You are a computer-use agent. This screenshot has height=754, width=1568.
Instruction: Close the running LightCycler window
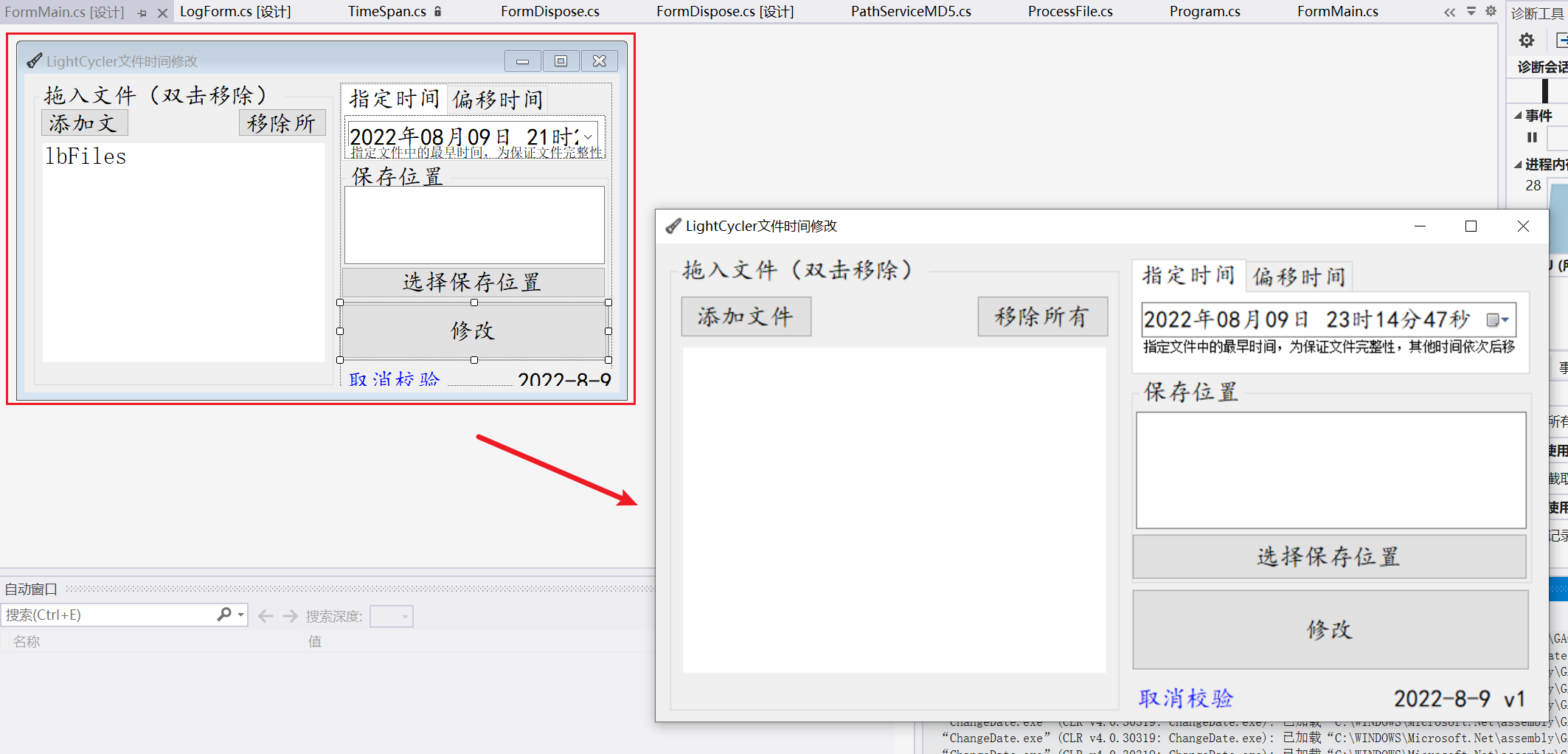1523,226
